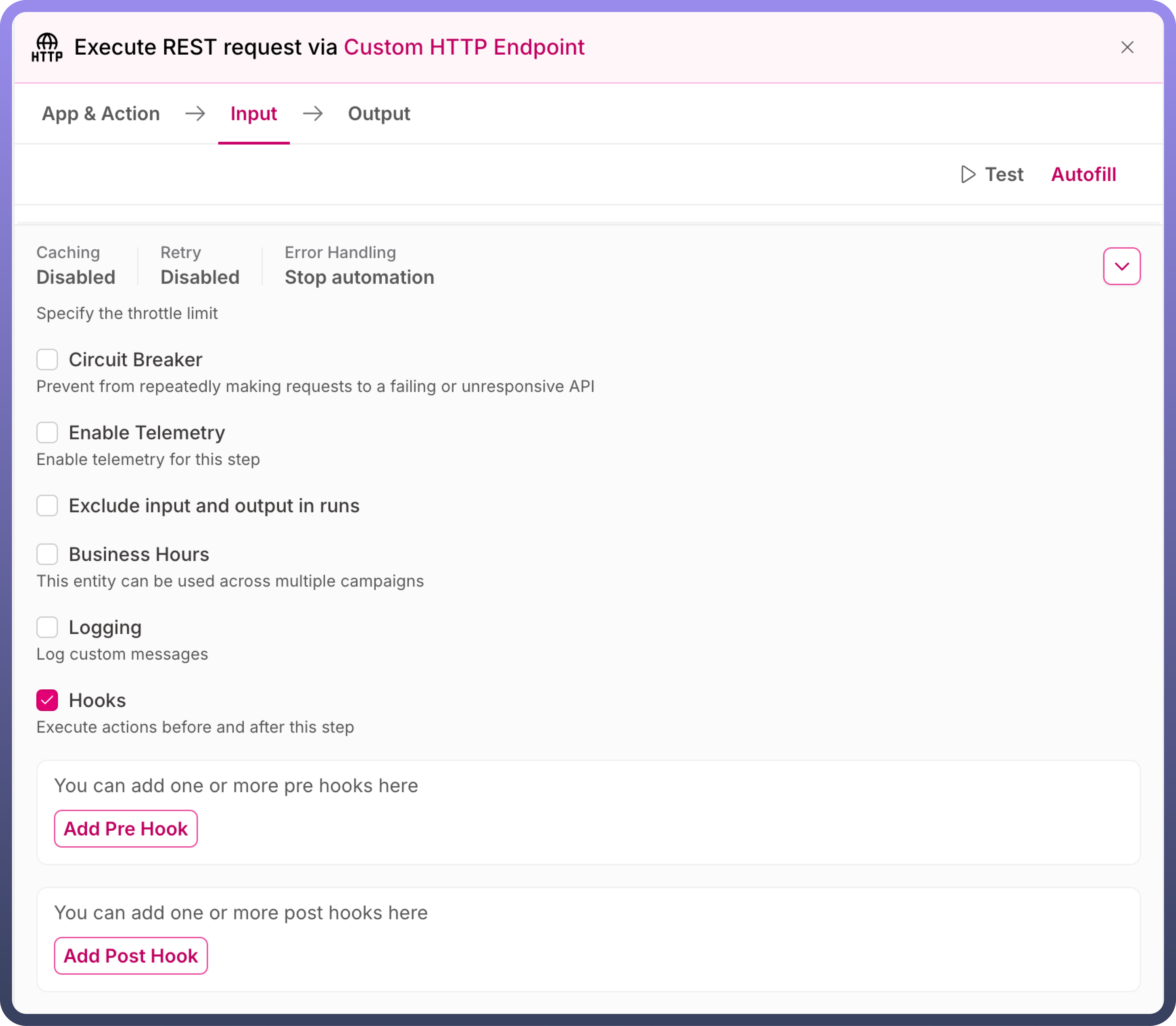This screenshot has height=1026, width=1176.
Task: Click the Error Handling Stop automation summary
Action: point(359,277)
